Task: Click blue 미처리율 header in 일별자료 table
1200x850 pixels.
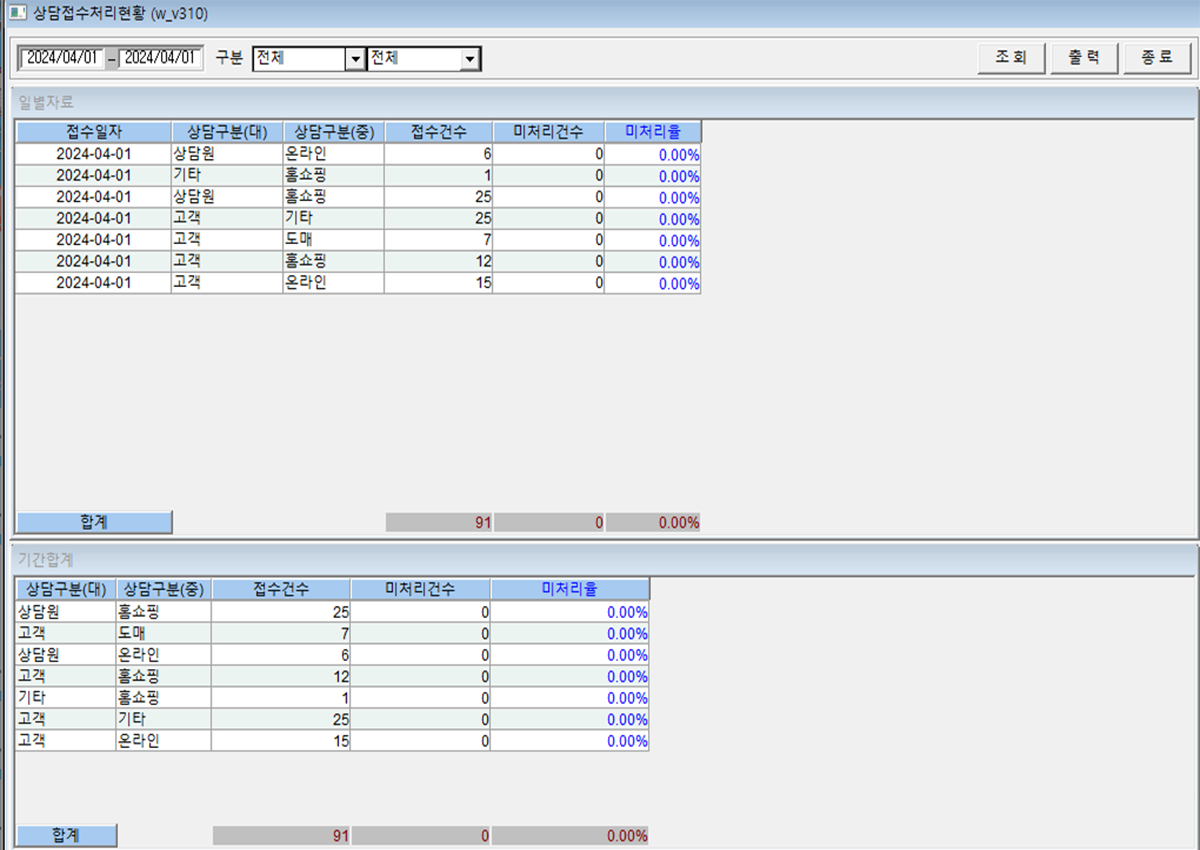Action: click(653, 132)
